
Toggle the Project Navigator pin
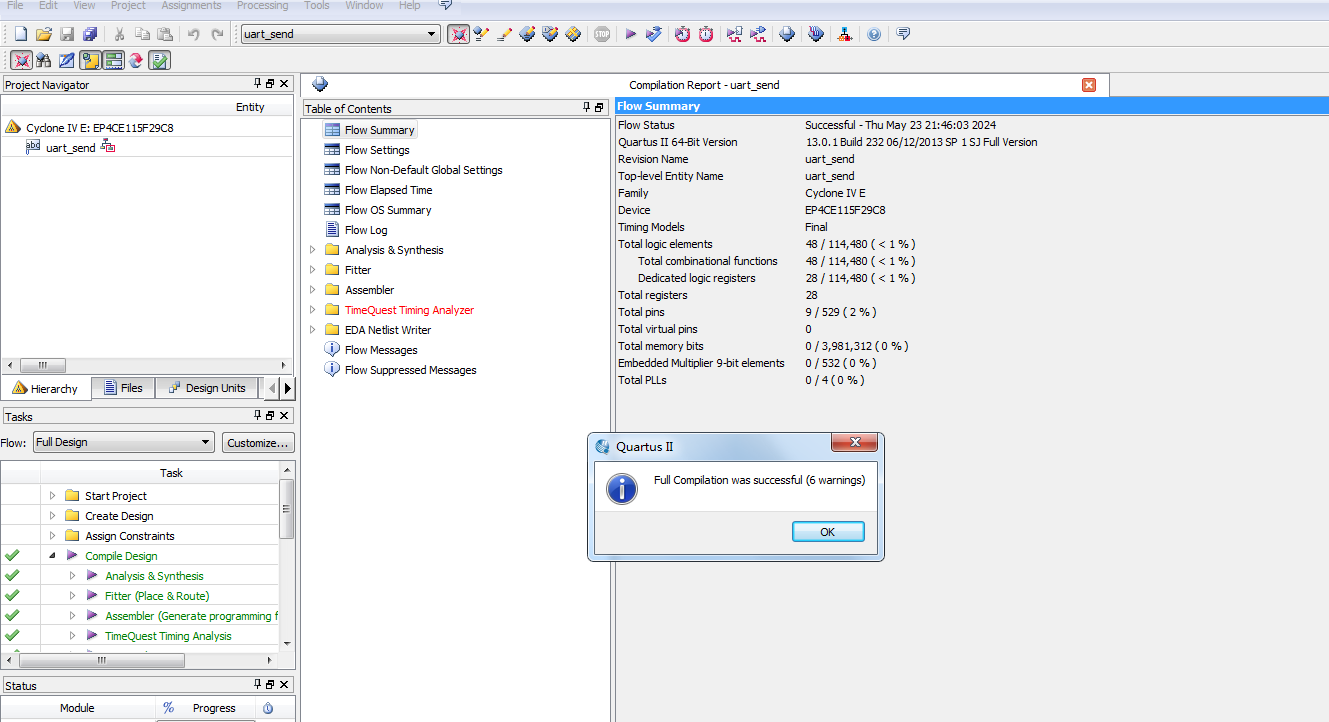coord(257,84)
